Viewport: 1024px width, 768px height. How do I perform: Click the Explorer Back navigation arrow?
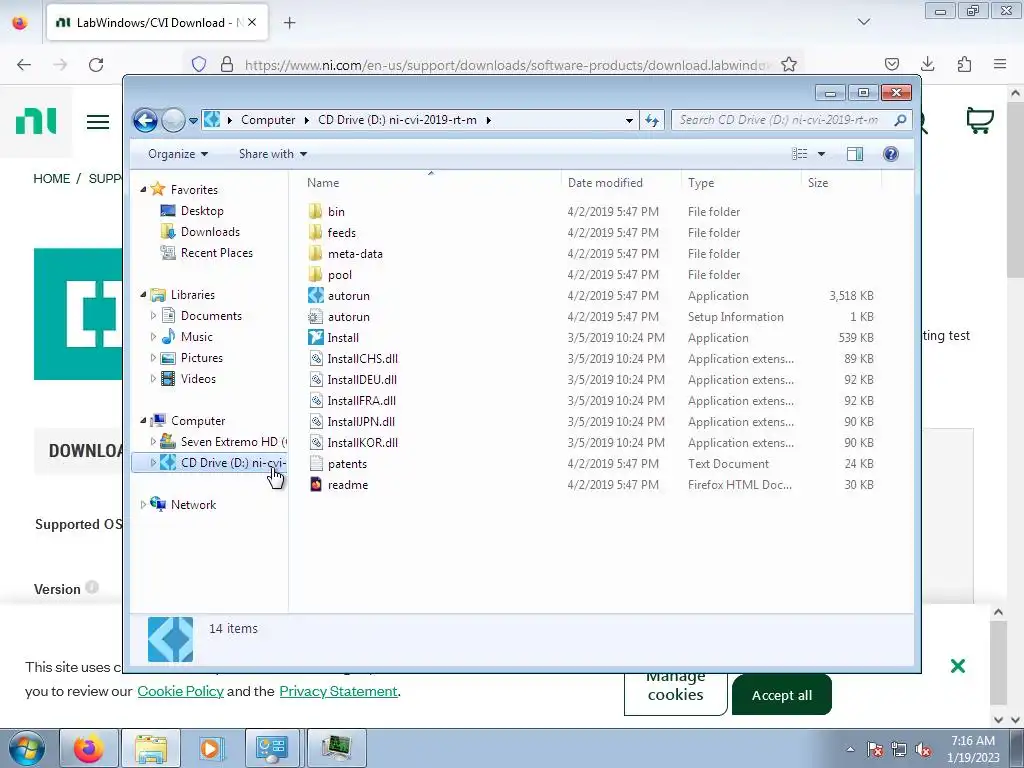145,120
